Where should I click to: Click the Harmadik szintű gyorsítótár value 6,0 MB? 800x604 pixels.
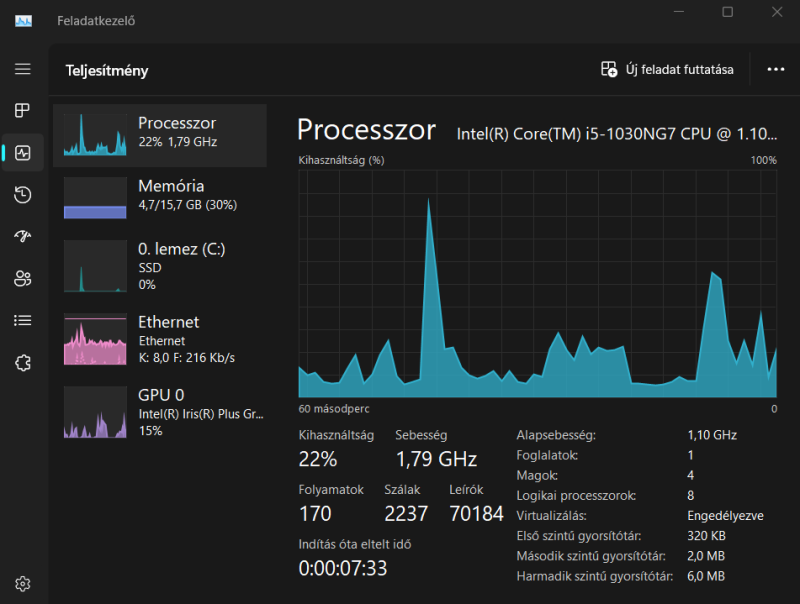(706, 576)
